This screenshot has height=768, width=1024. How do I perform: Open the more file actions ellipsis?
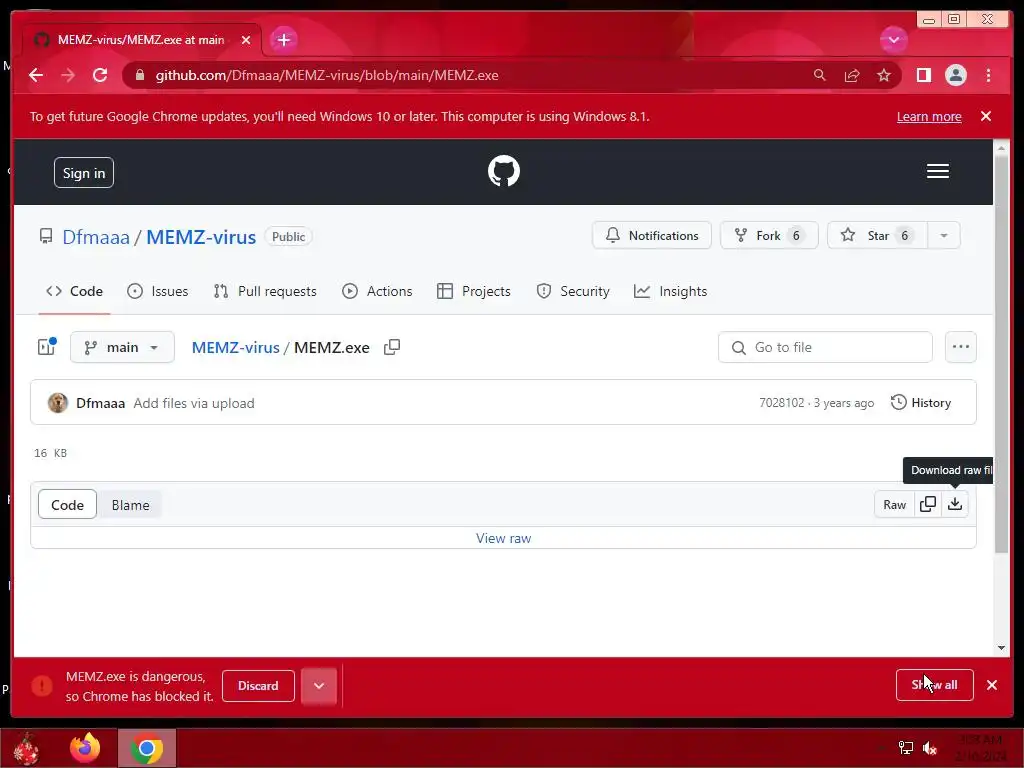pyautogui.click(x=961, y=347)
